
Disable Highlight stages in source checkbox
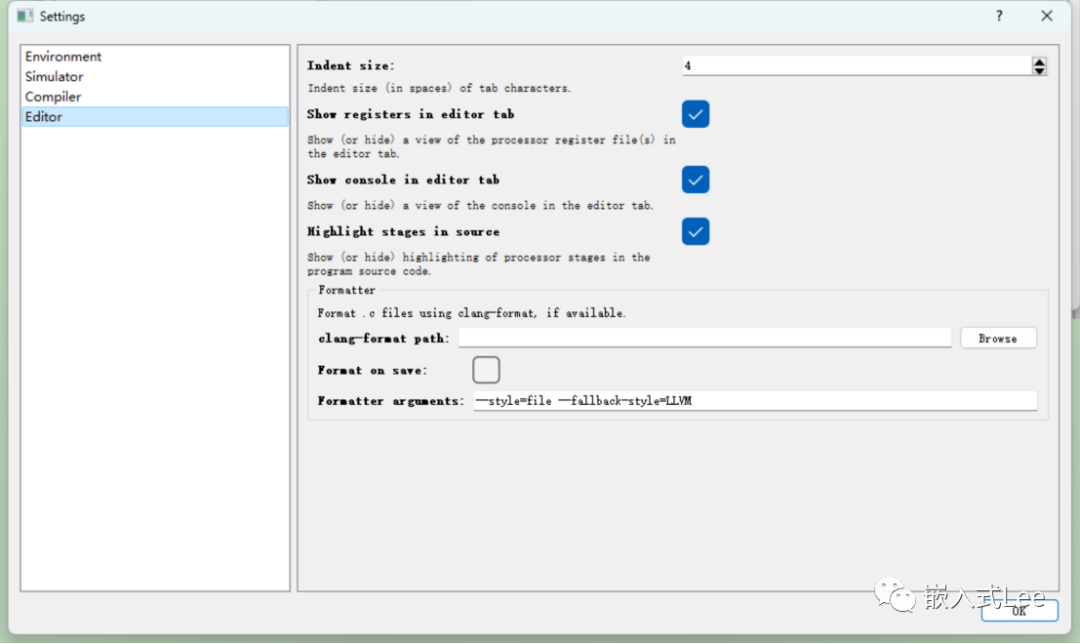[695, 231]
